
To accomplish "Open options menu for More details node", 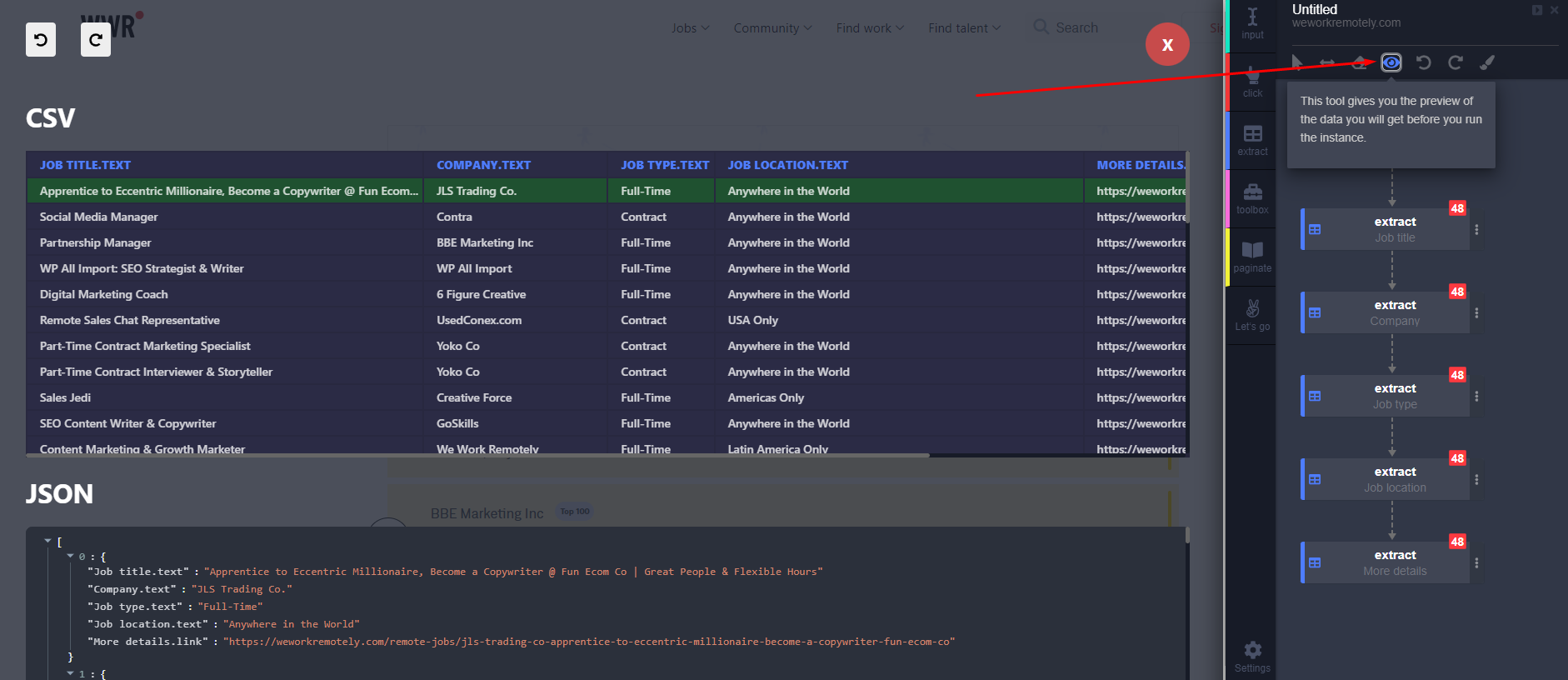I will 1476,562.
